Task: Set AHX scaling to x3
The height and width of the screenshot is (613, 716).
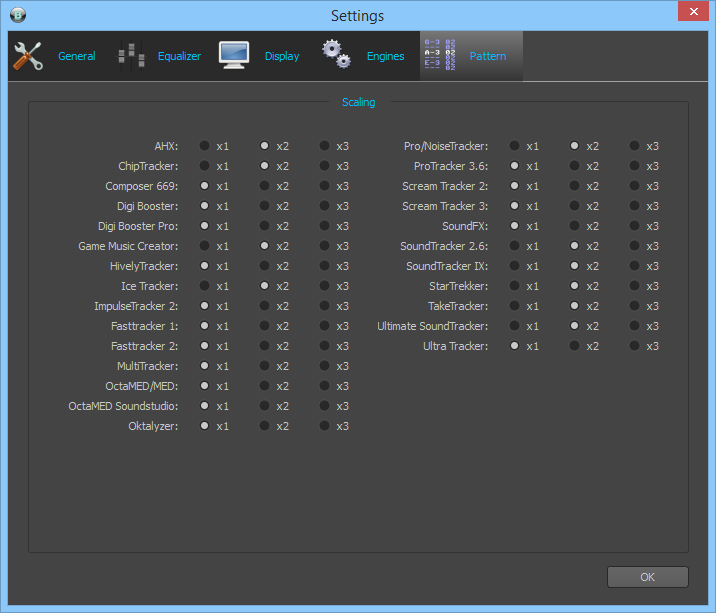Action: coord(324,146)
